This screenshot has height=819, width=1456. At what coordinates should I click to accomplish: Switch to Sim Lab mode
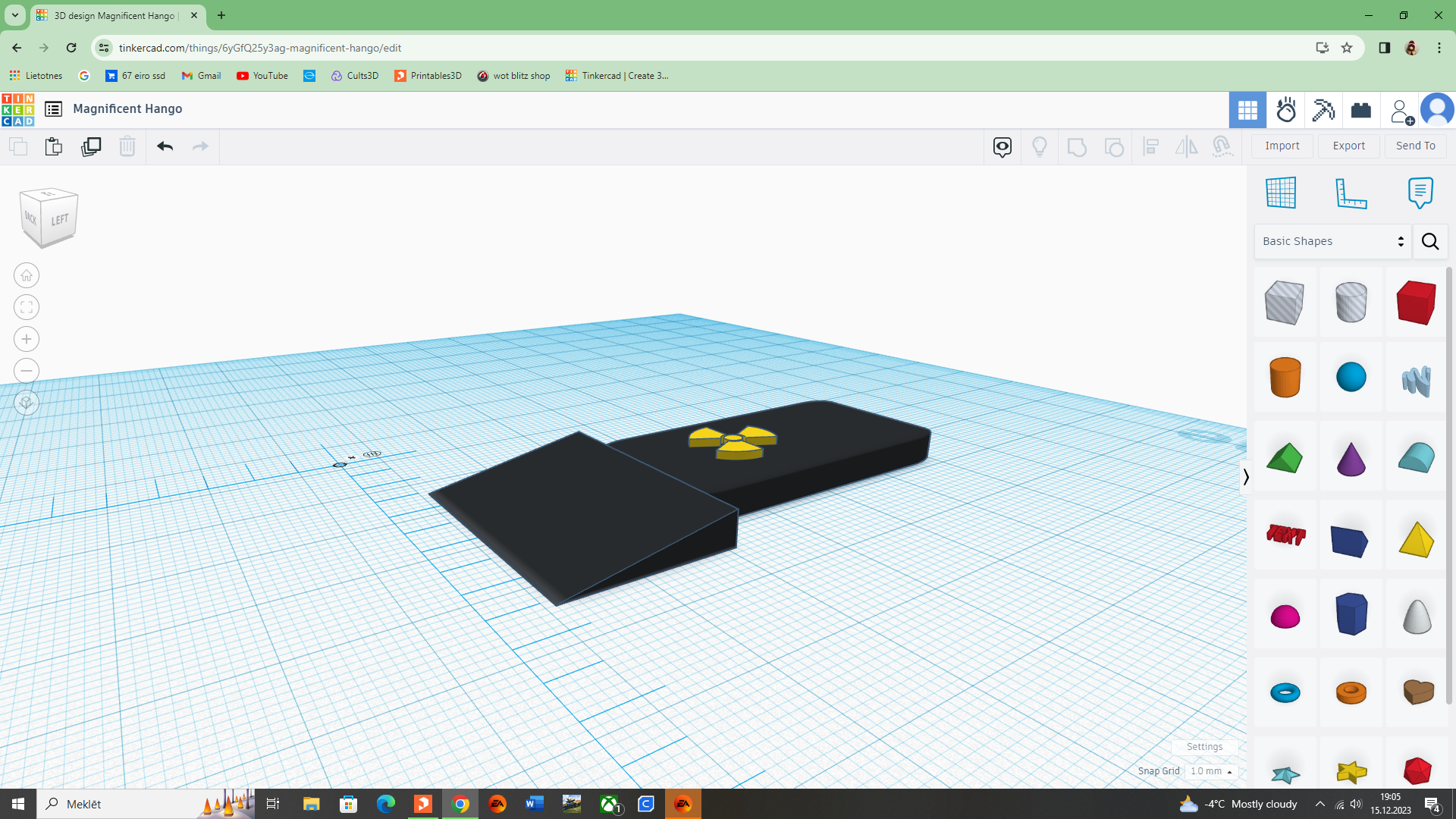pyautogui.click(x=1286, y=111)
